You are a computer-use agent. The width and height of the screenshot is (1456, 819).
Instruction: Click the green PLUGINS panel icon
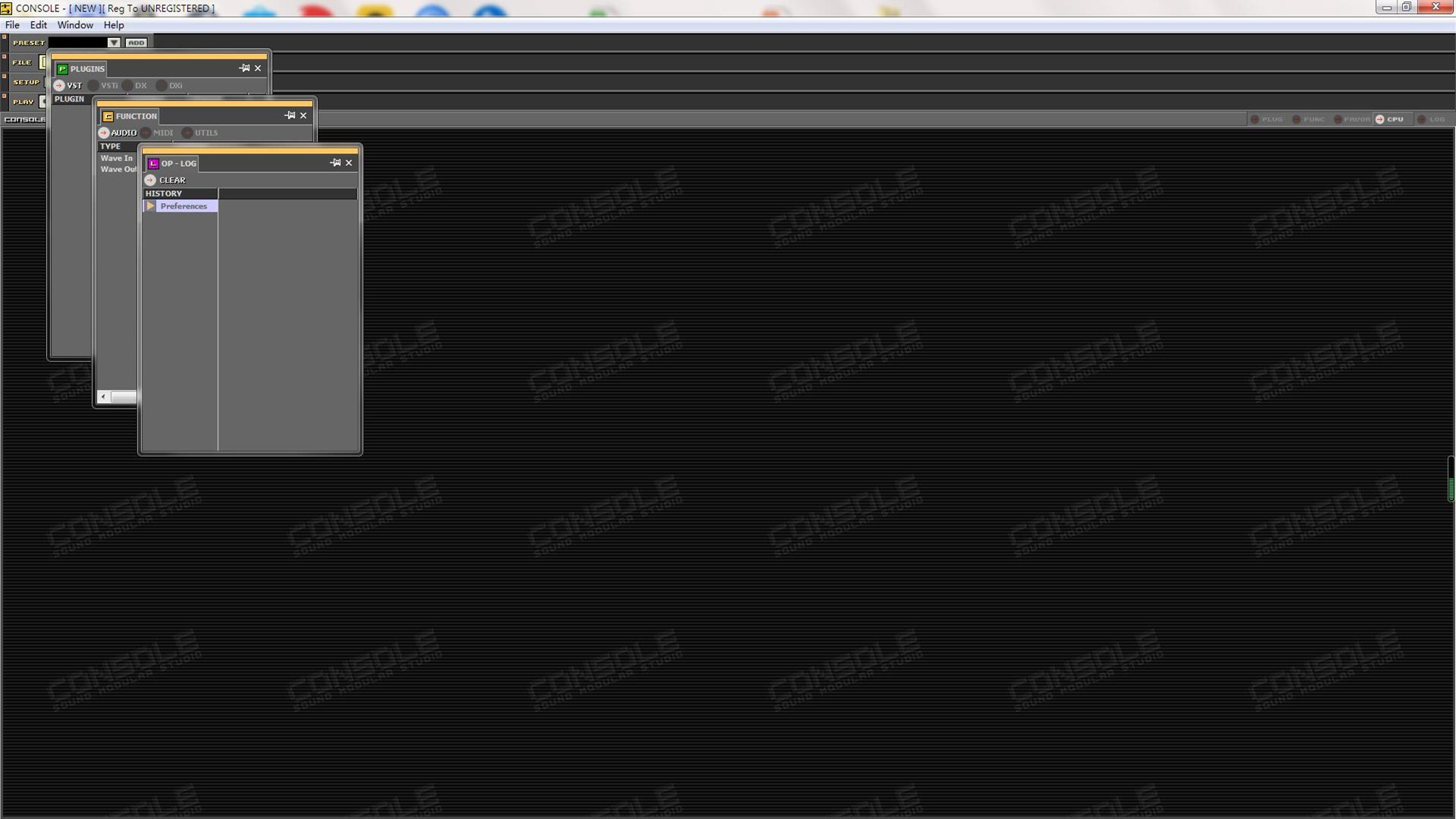pyautogui.click(x=63, y=69)
